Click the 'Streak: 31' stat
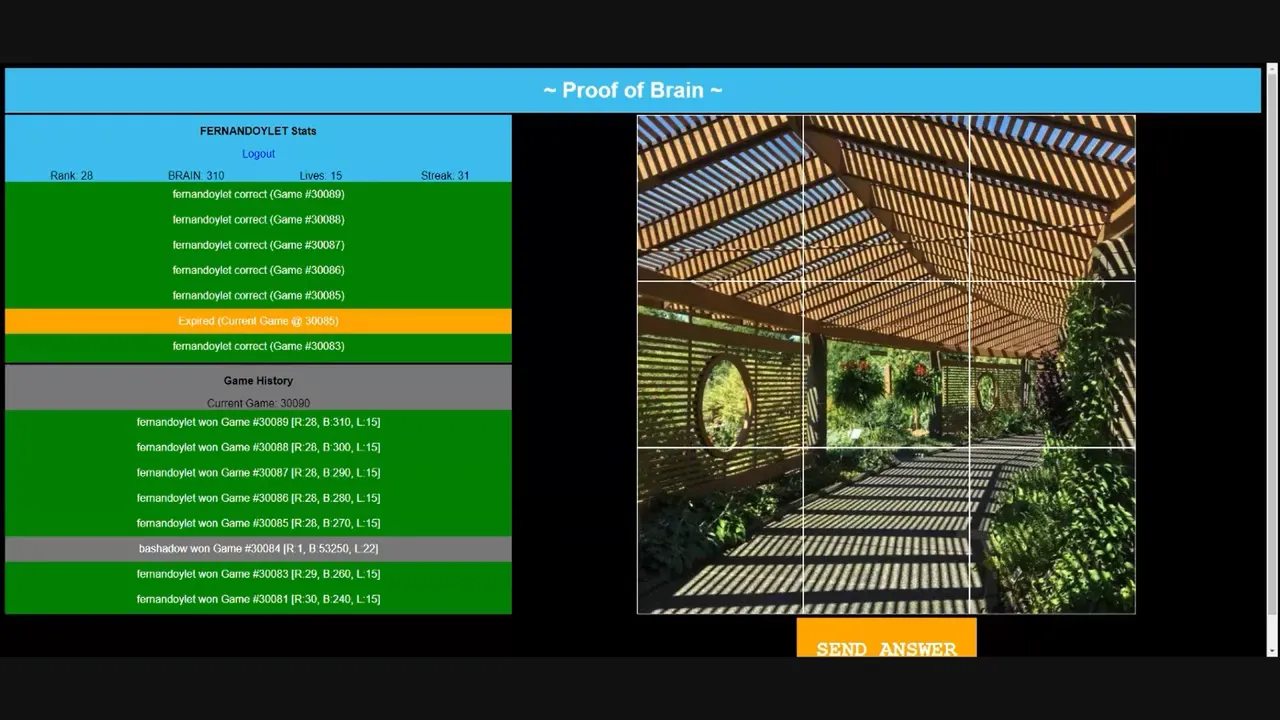The width and height of the screenshot is (1280, 720). coord(445,175)
